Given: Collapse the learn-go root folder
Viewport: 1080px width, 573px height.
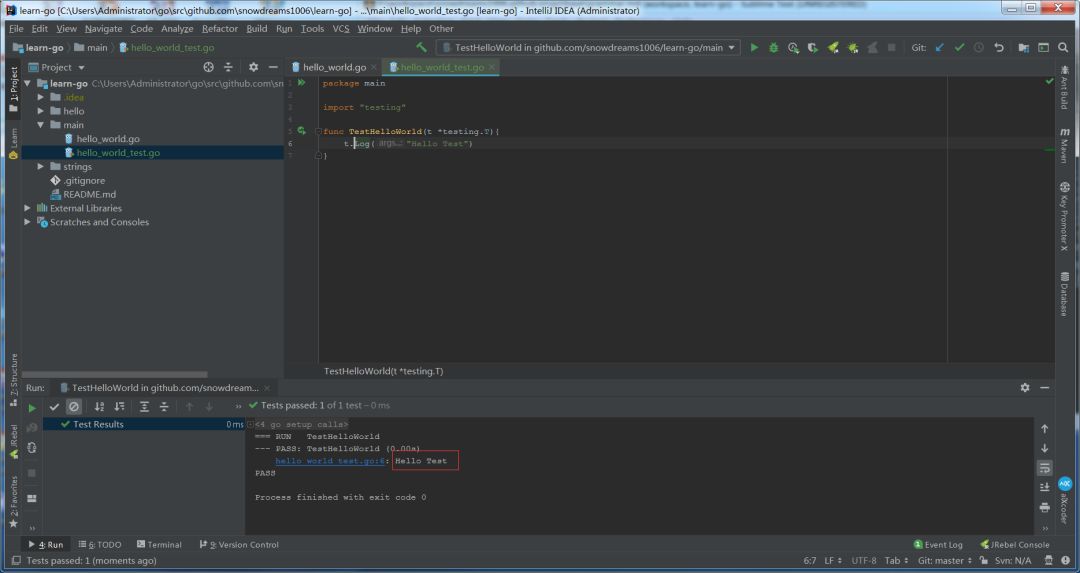Looking at the screenshot, I should (28, 83).
